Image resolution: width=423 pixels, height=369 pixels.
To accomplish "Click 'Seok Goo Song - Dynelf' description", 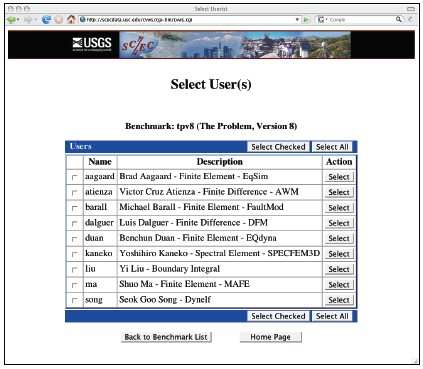I will [165, 300].
